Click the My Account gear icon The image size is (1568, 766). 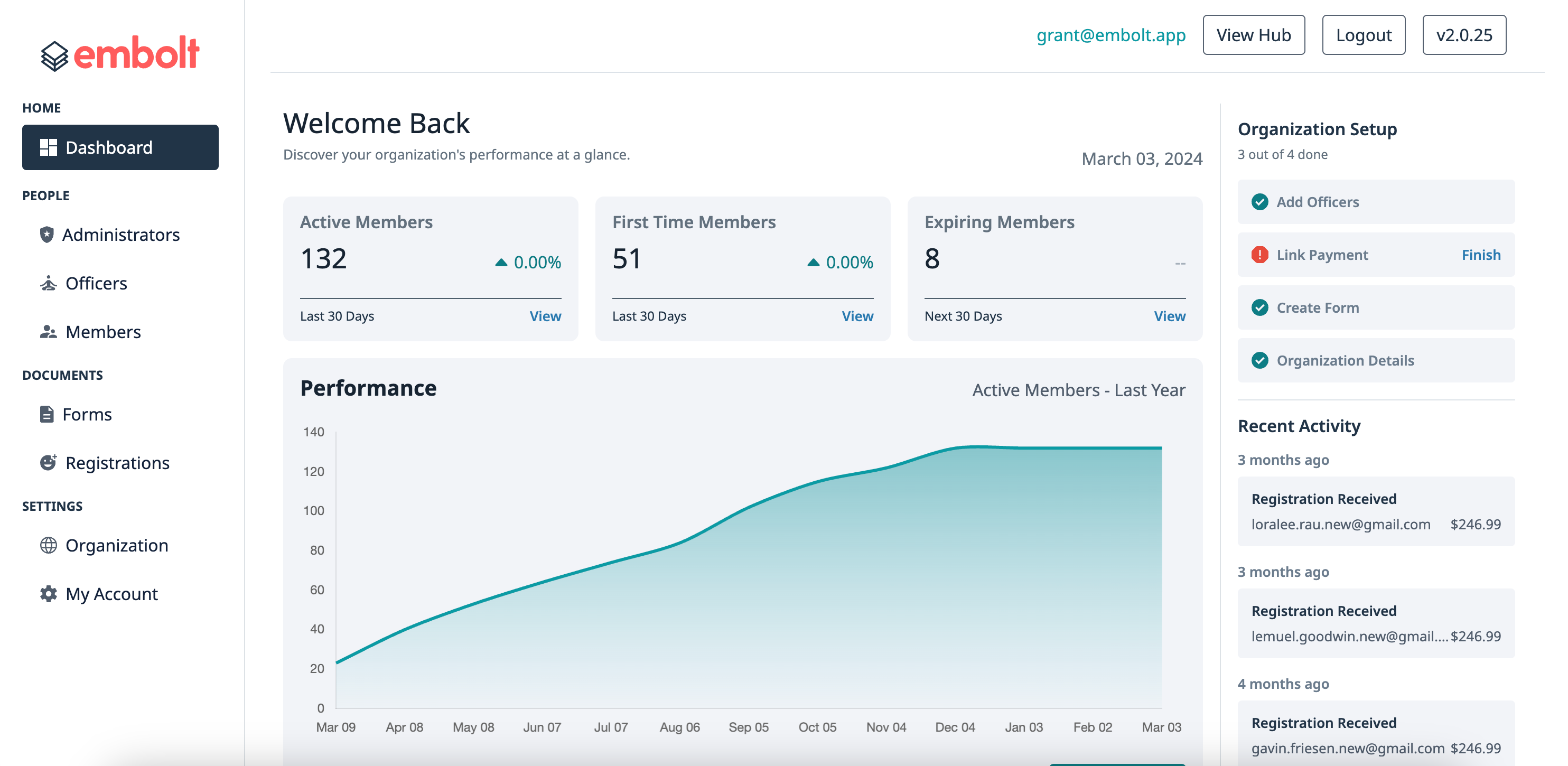(48, 594)
